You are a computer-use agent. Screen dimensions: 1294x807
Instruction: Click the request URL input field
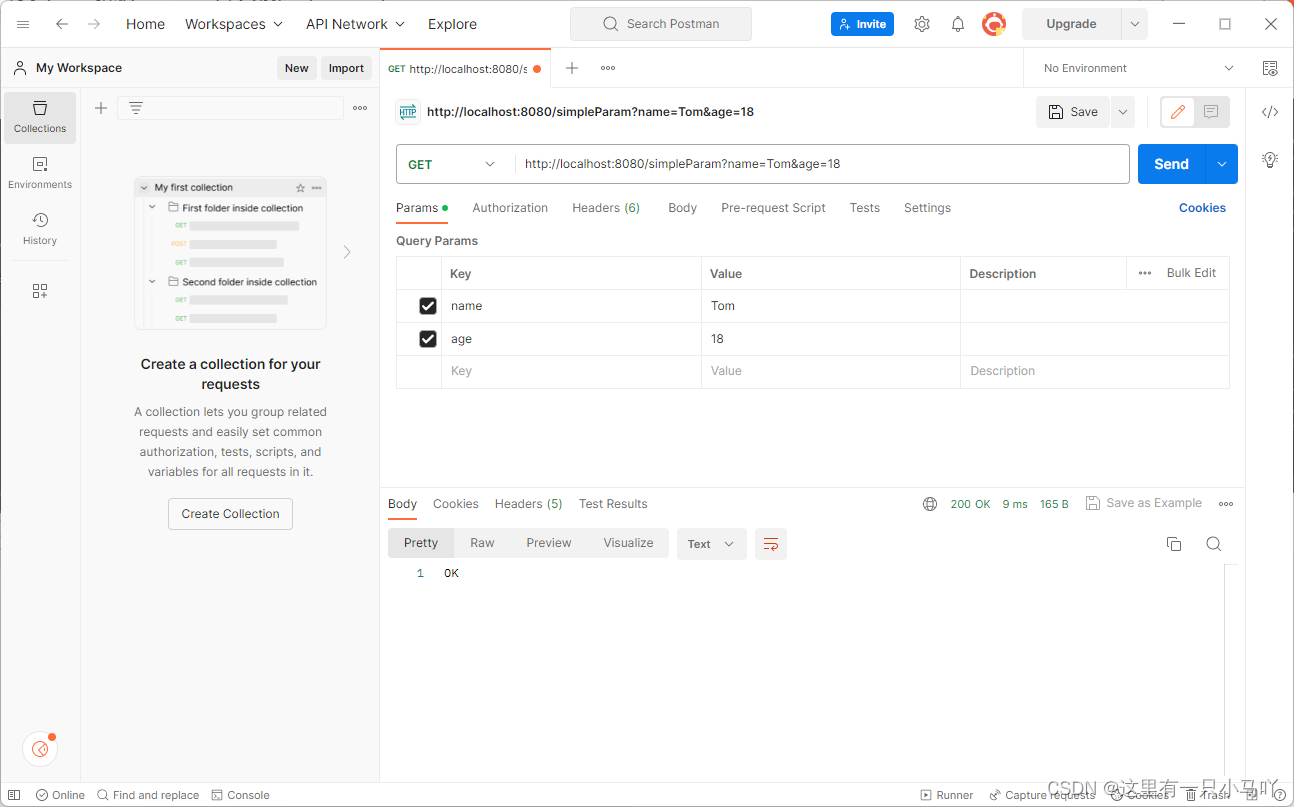tap(822, 164)
